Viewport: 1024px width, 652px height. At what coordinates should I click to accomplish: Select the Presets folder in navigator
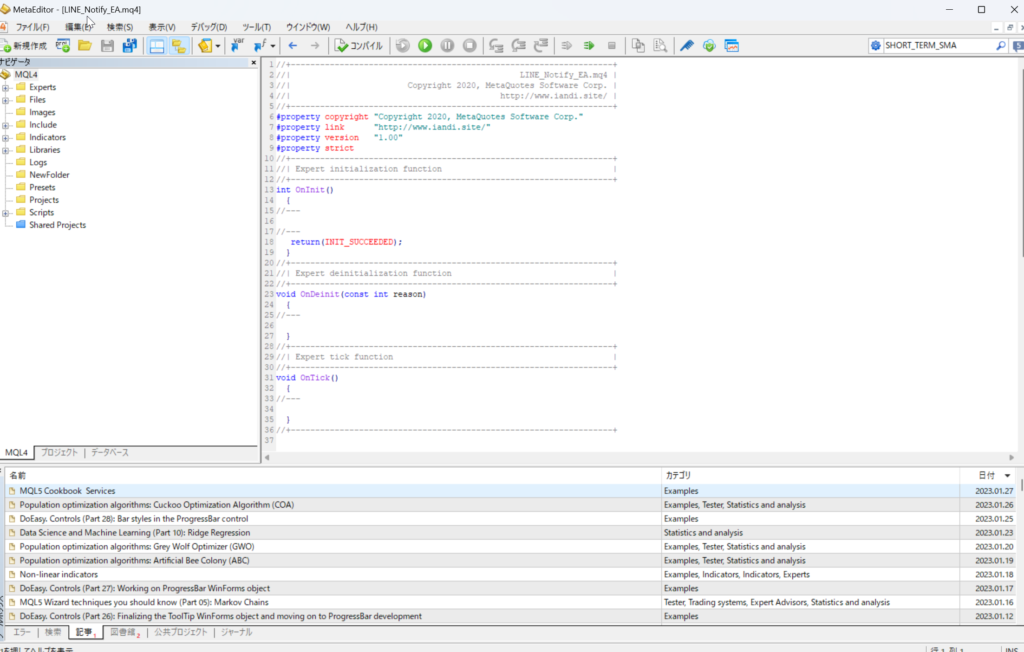(42, 187)
